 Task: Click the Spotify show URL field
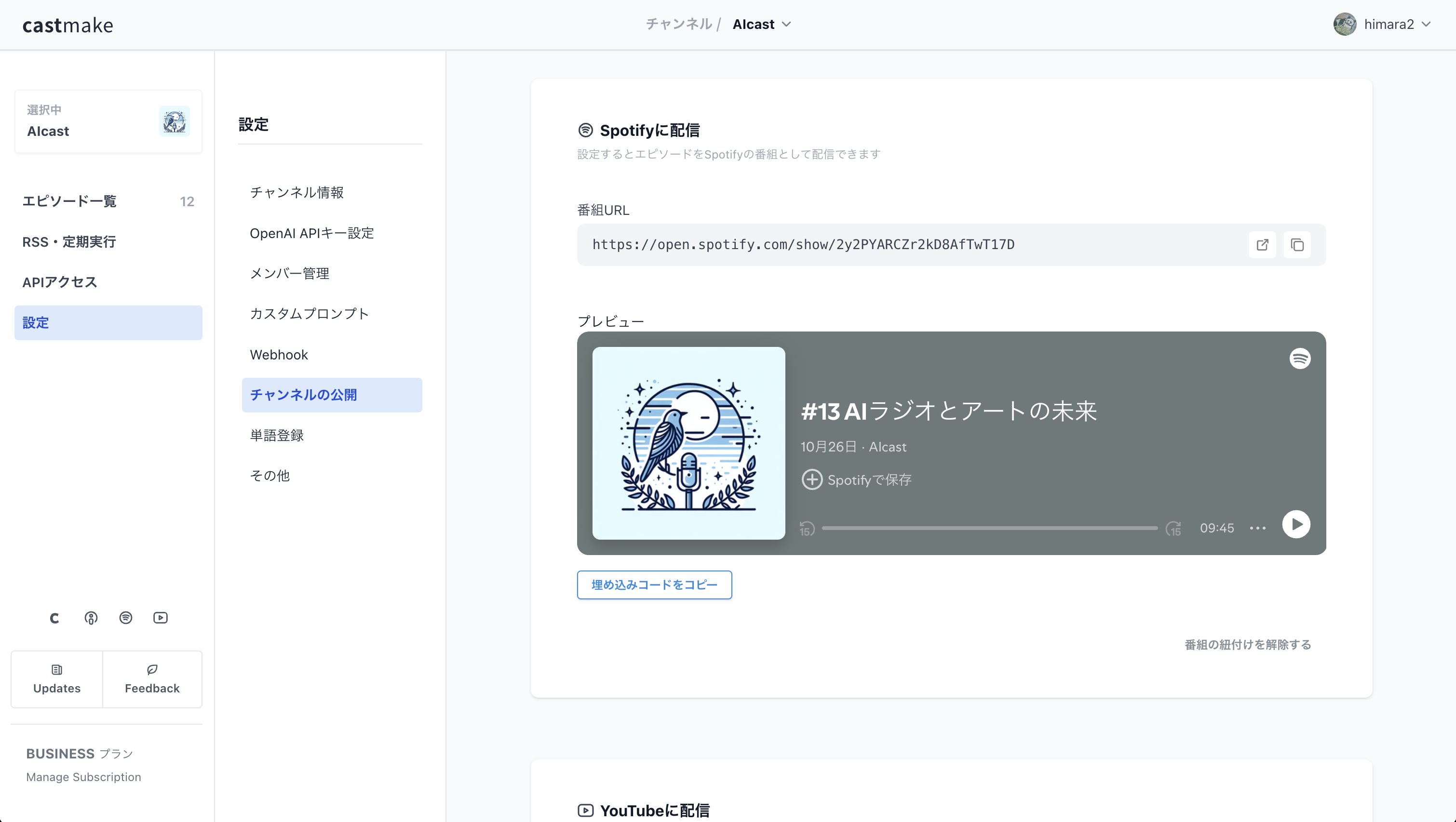(951, 245)
